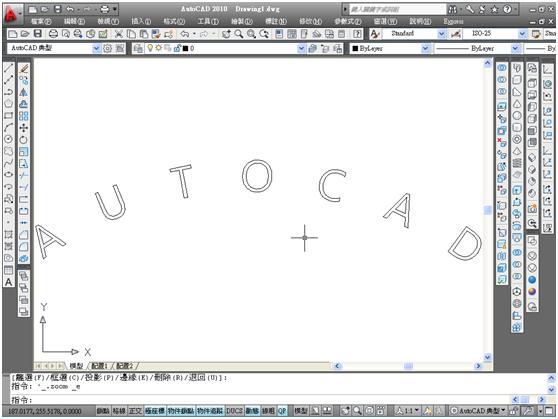Click the Dimension Style icon beside ISO-25

(456, 34)
